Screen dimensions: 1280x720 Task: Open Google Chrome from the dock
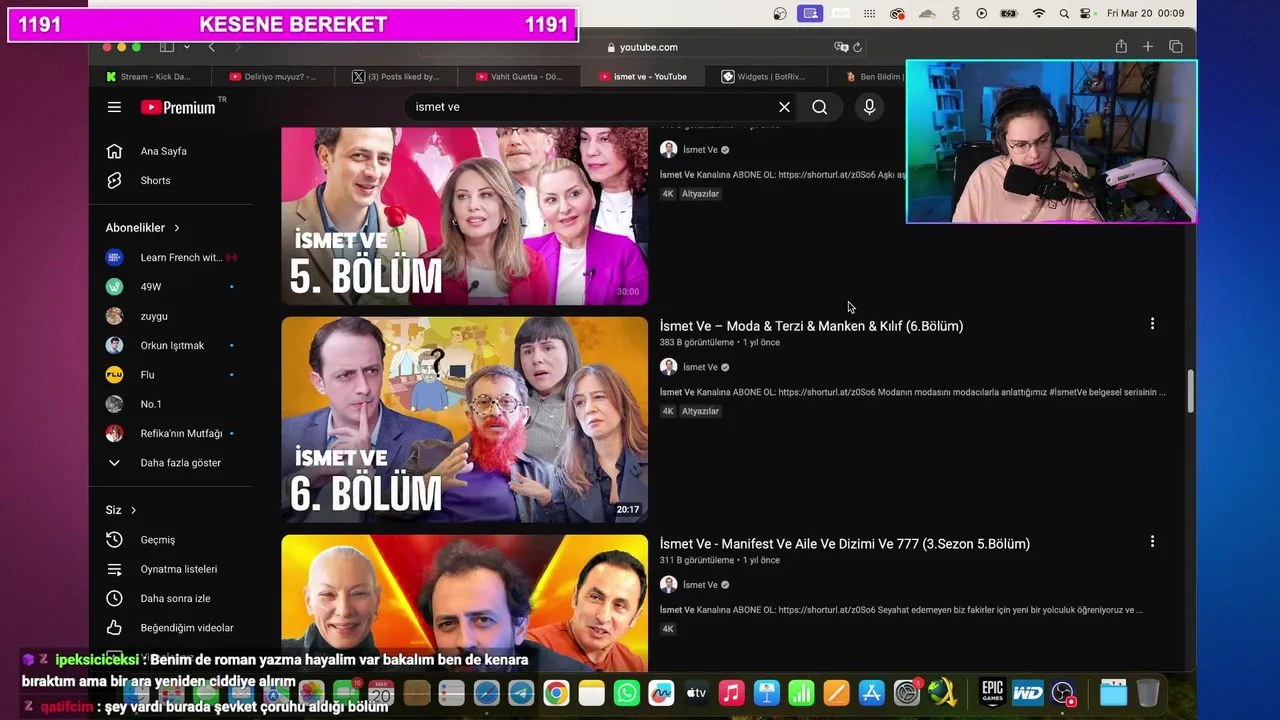click(x=557, y=692)
